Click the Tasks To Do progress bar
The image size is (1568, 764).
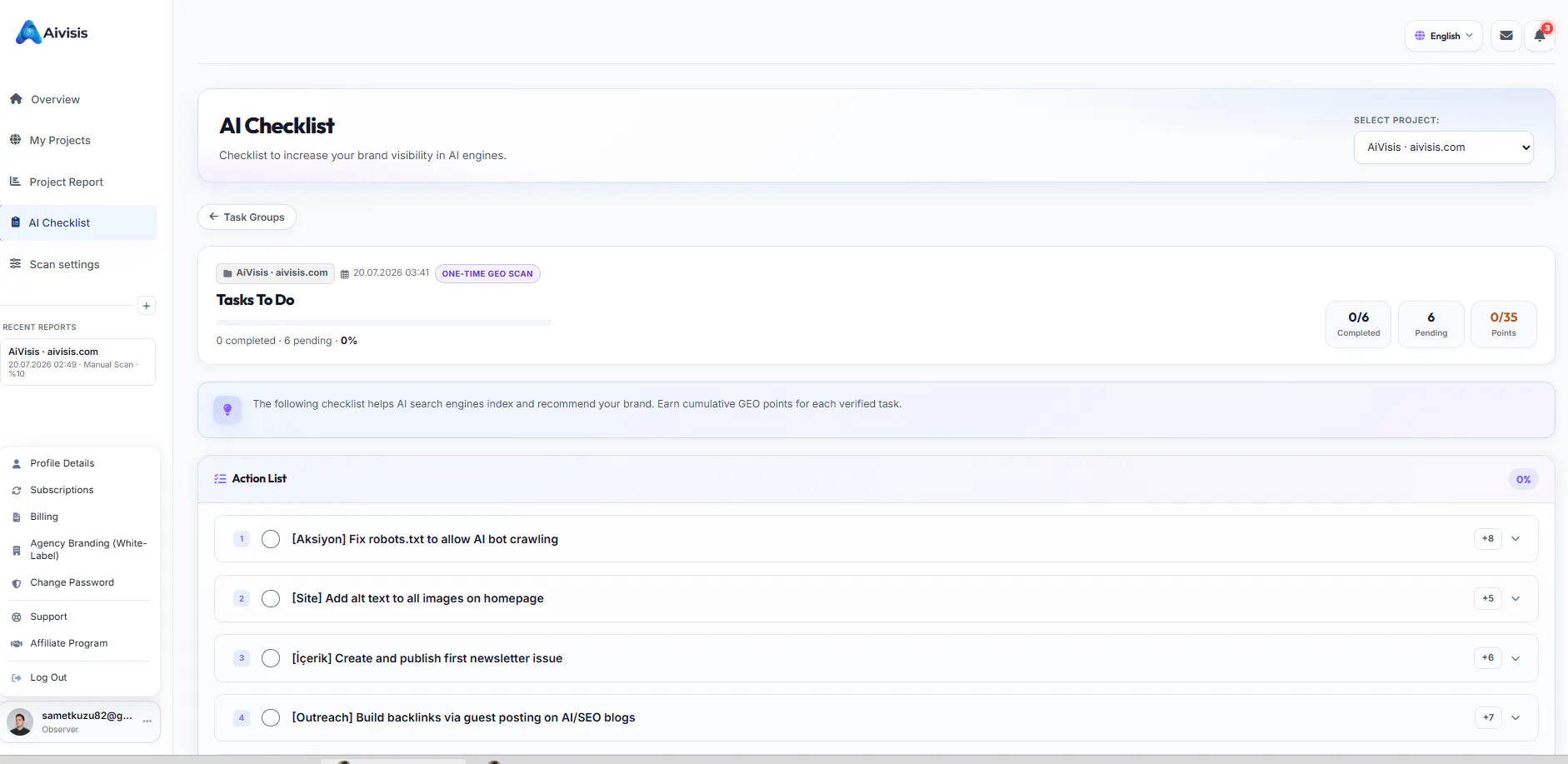(x=384, y=322)
